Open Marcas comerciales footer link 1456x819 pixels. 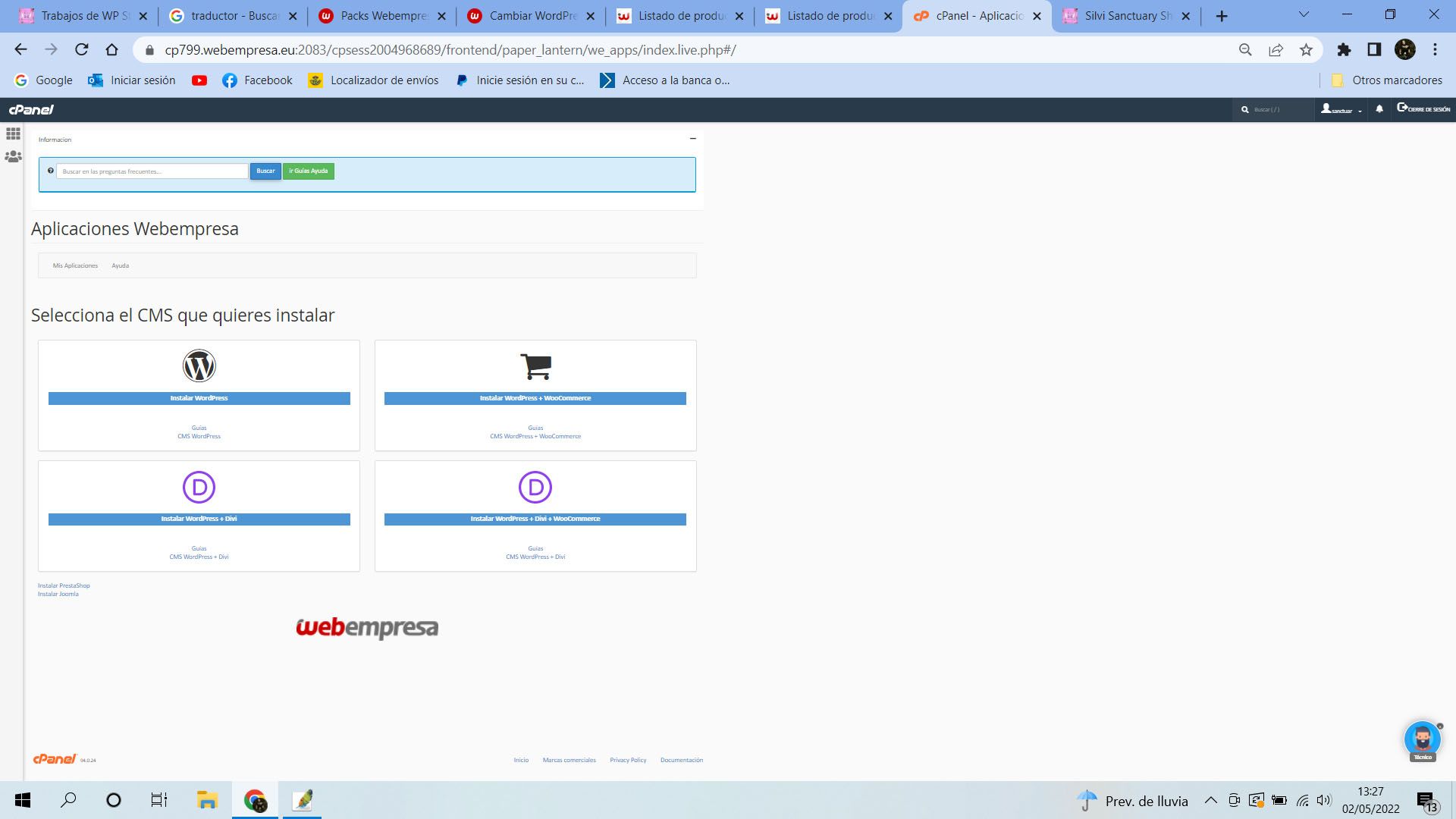tap(570, 760)
